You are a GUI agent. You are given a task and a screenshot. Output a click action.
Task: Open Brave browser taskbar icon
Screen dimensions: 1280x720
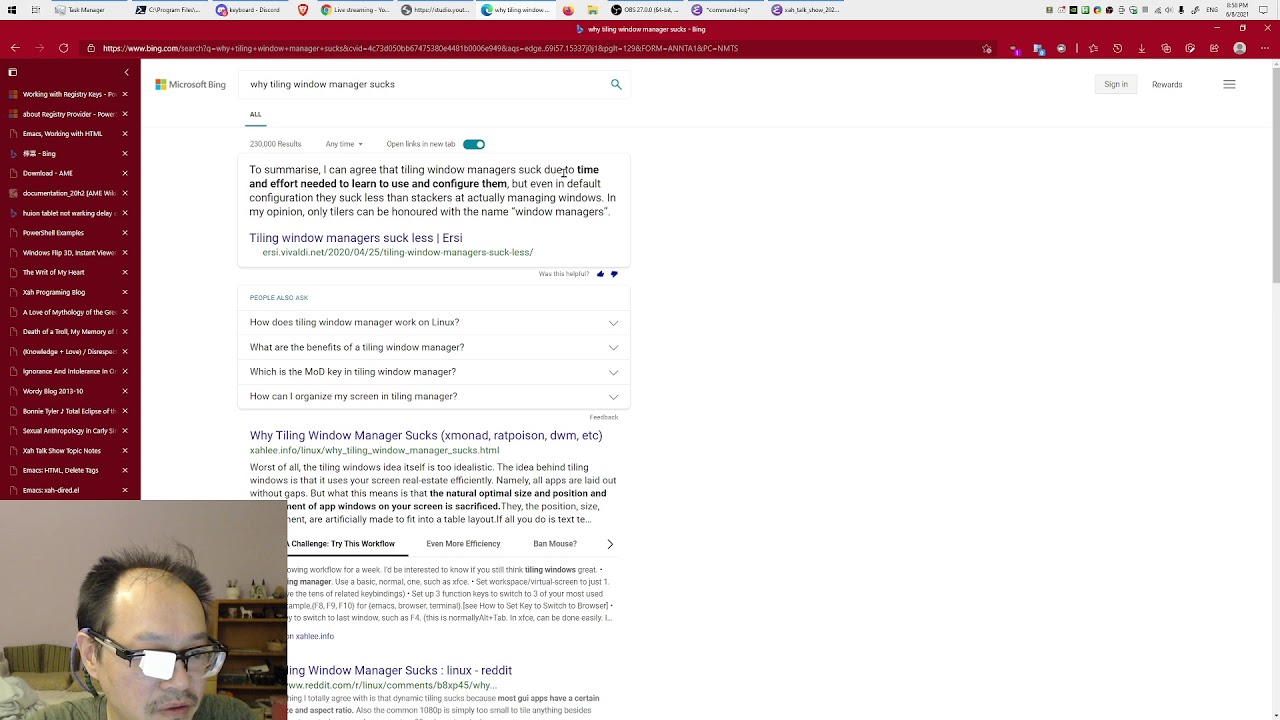(x=303, y=10)
